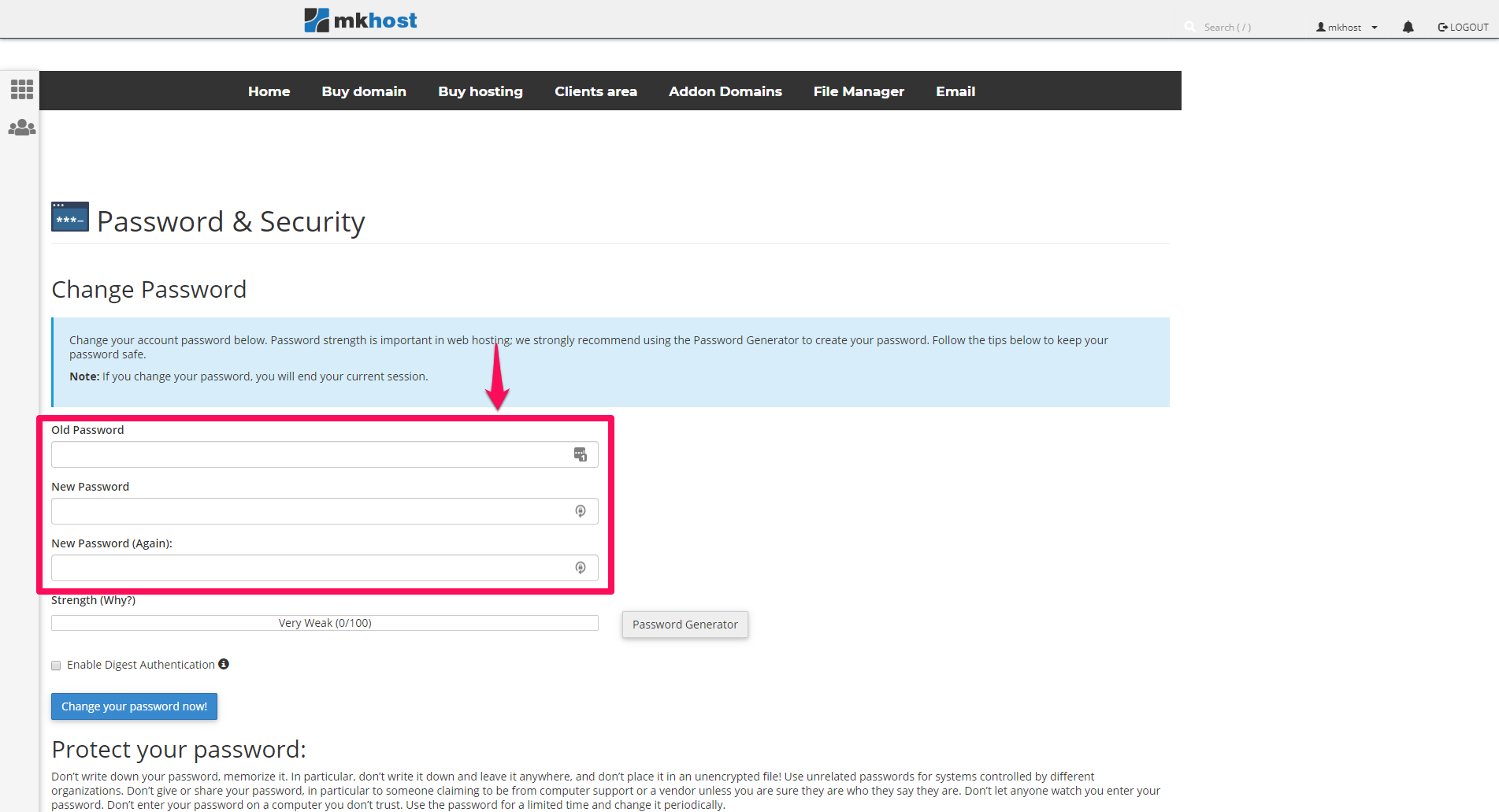Image resolution: width=1499 pixels, height=812 pixels.
Task: Click the password manager icon in Old Password field
Action: pyautogui.click(x=581, y=454)
